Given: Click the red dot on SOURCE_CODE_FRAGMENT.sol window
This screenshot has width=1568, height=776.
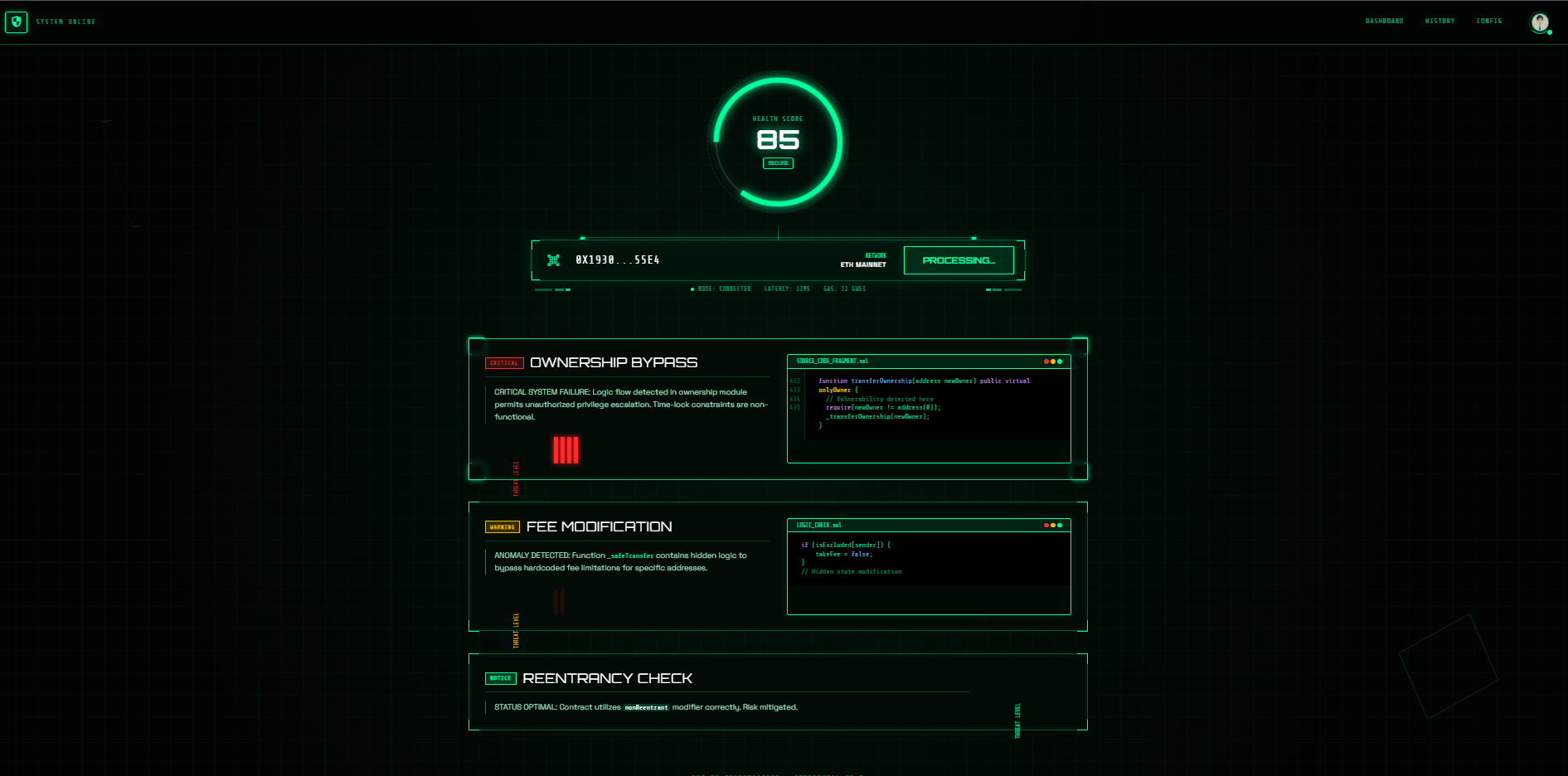Looking at the screenshot, I should point(1046,361).
